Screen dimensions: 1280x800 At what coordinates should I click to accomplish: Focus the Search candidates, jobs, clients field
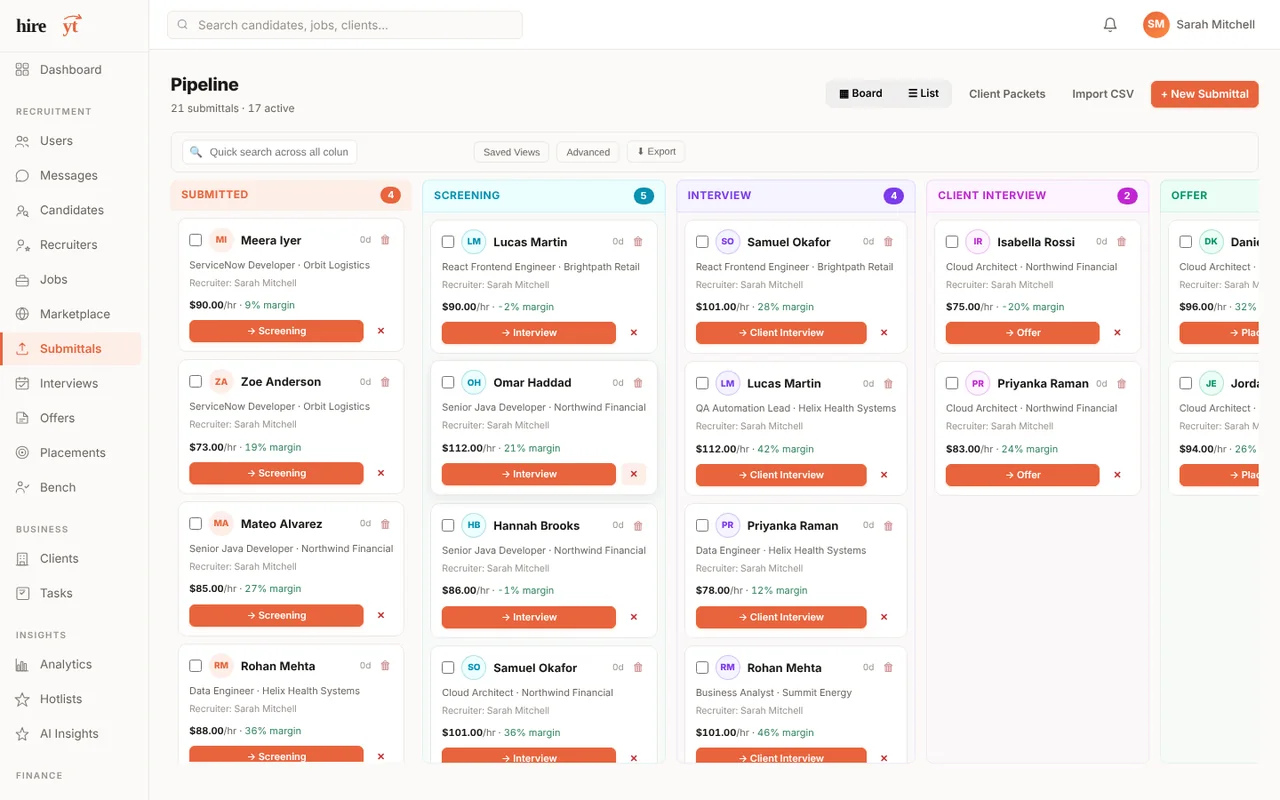345,25
